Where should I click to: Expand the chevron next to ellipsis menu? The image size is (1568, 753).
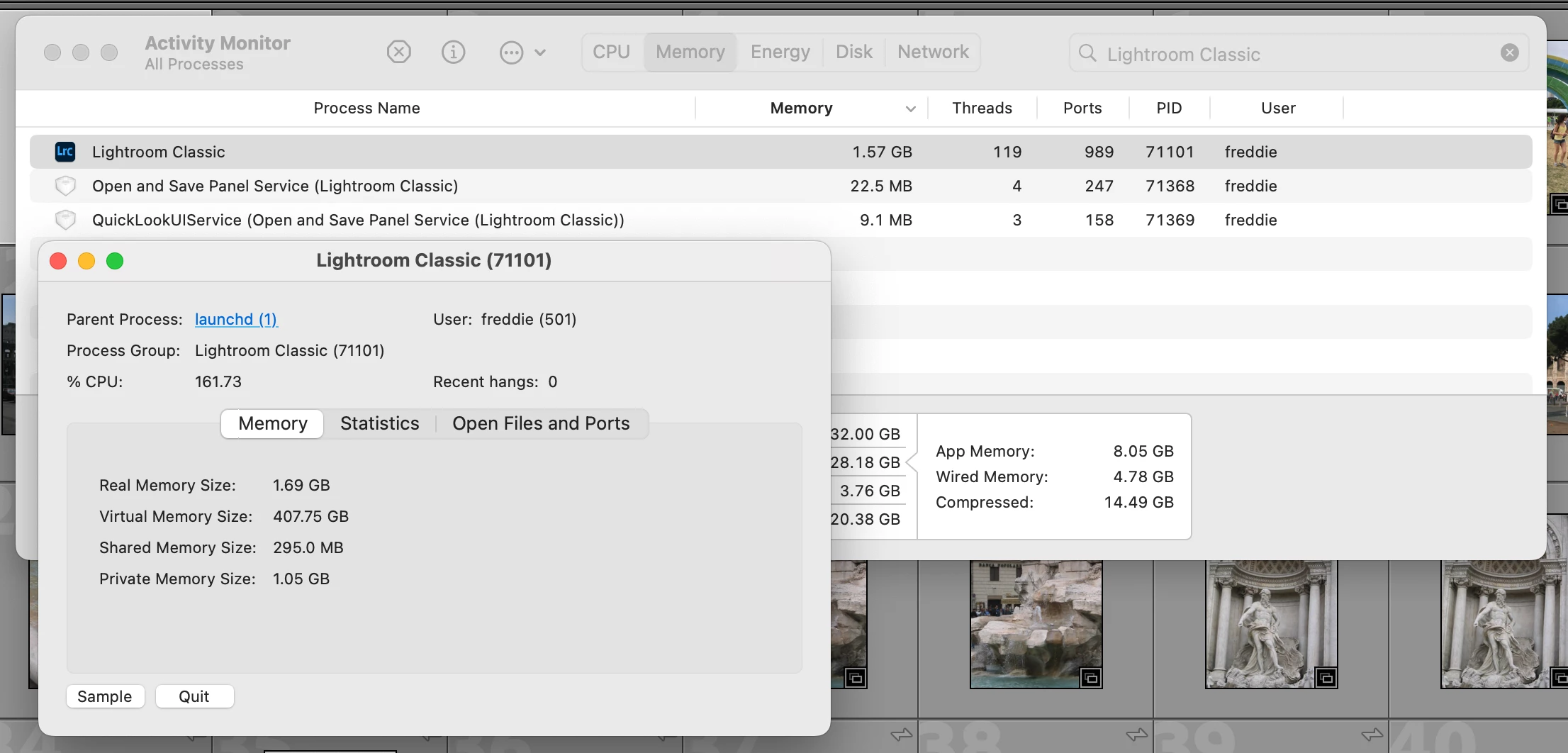point(540,52)
